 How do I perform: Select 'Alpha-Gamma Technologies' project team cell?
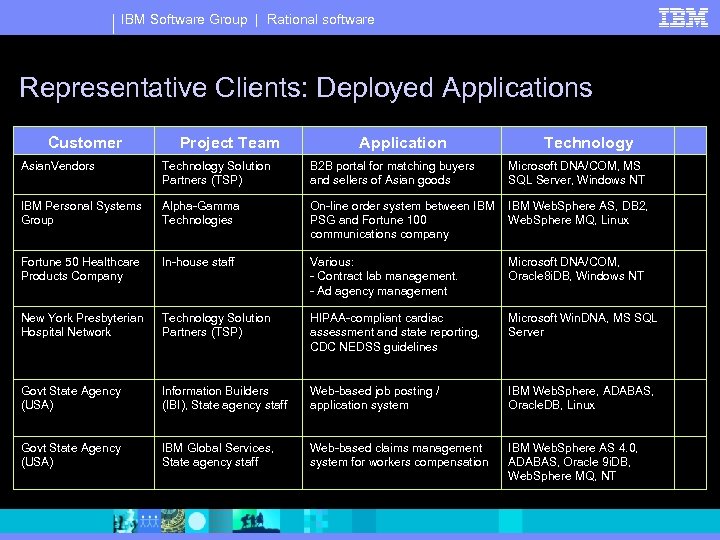coord(229,223)
